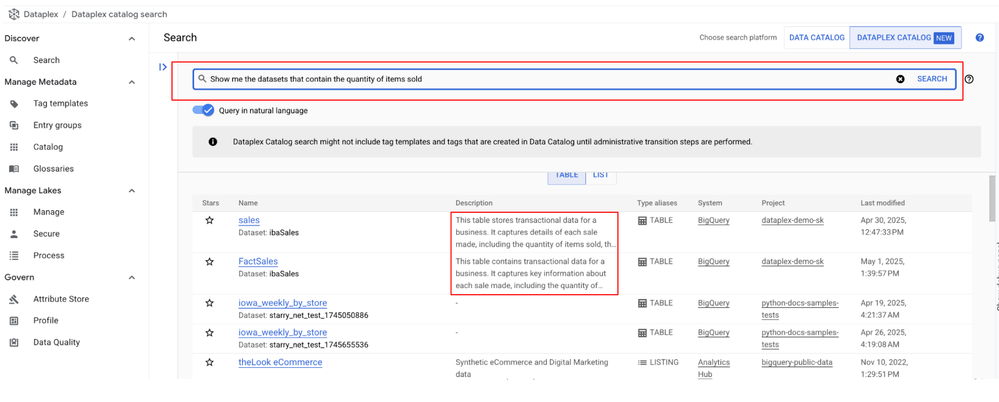
Task: Star the theLook eCommerce entry
Action: pyautogui.click(x=210, y=363)
